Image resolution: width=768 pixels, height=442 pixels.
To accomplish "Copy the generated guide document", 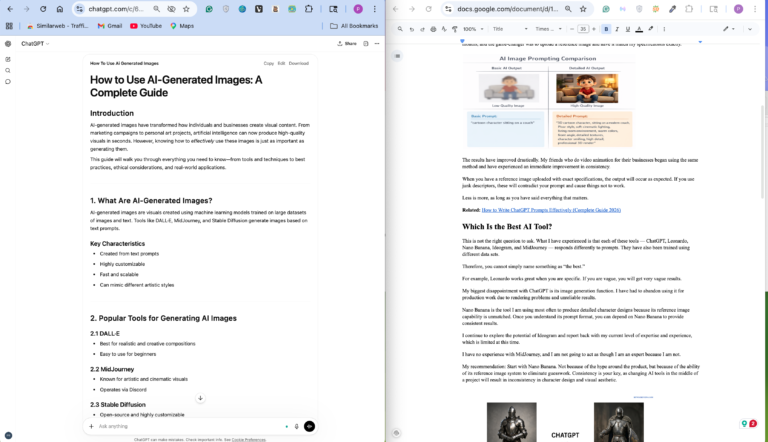I will click(x=268, y=63).
